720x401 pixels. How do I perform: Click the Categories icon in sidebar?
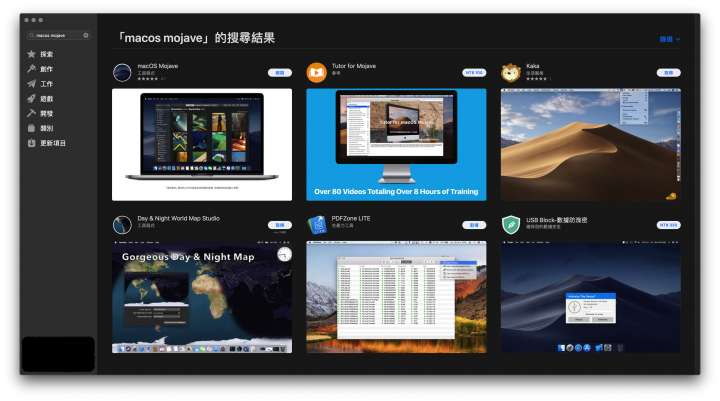[31, 128]
